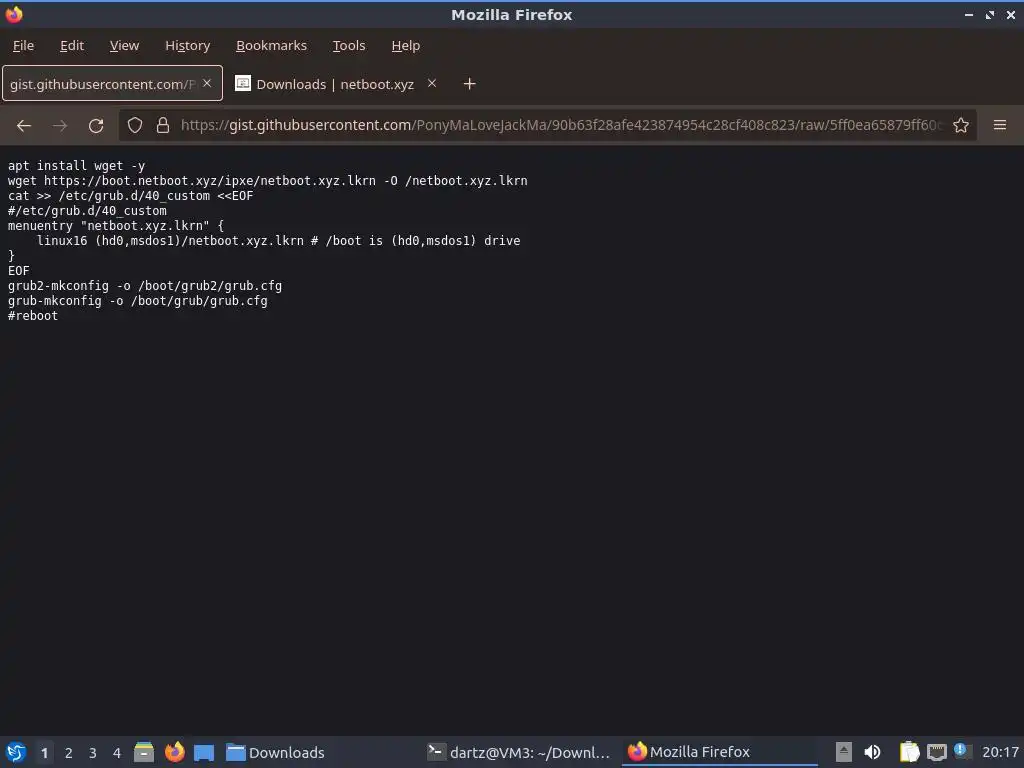Switch to the Downloads | netboot.xyz tab

(x=335, y=84)
